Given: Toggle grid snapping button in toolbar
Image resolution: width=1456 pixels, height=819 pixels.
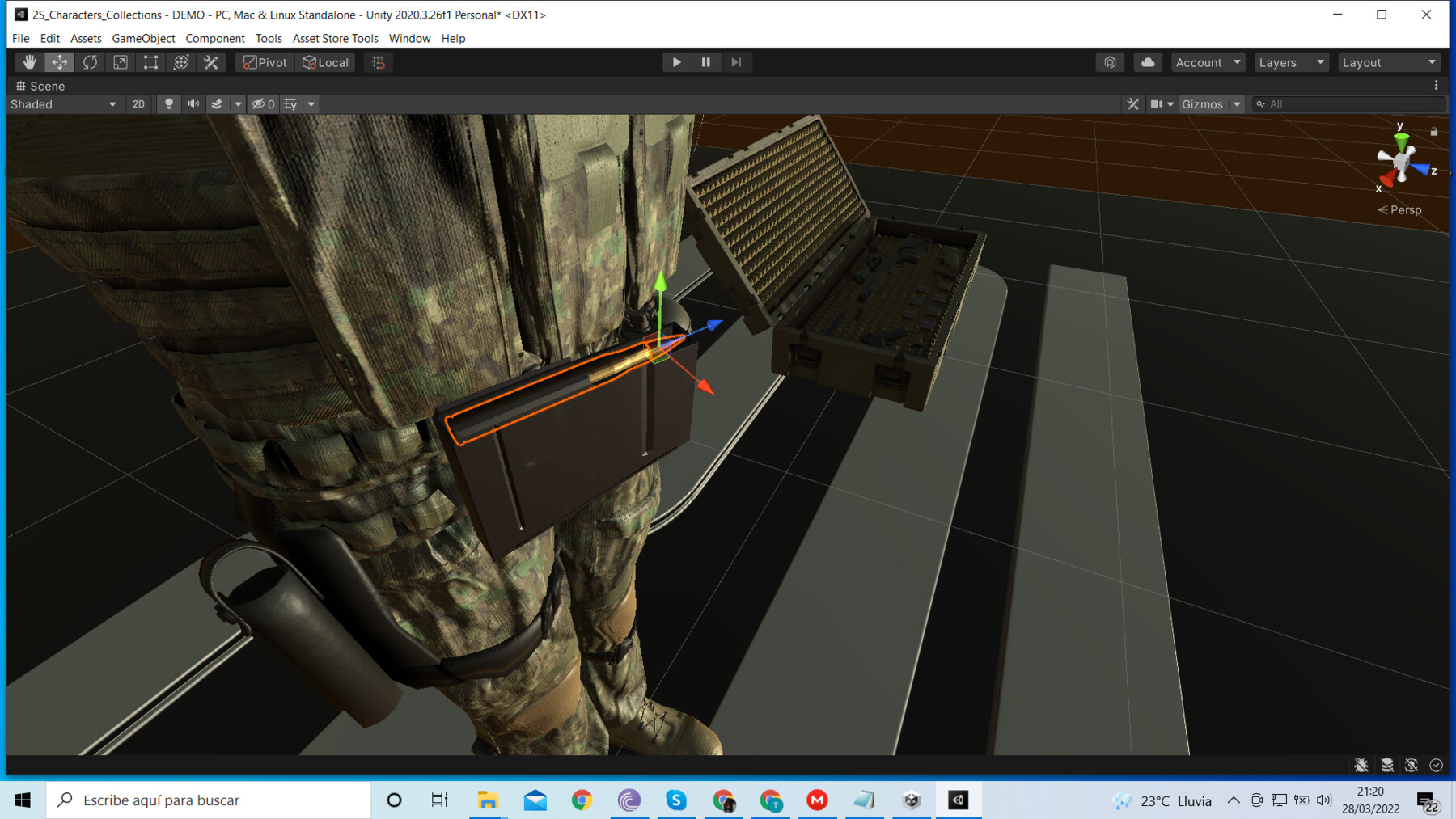Looking at the screenshot, I should 379,62.
